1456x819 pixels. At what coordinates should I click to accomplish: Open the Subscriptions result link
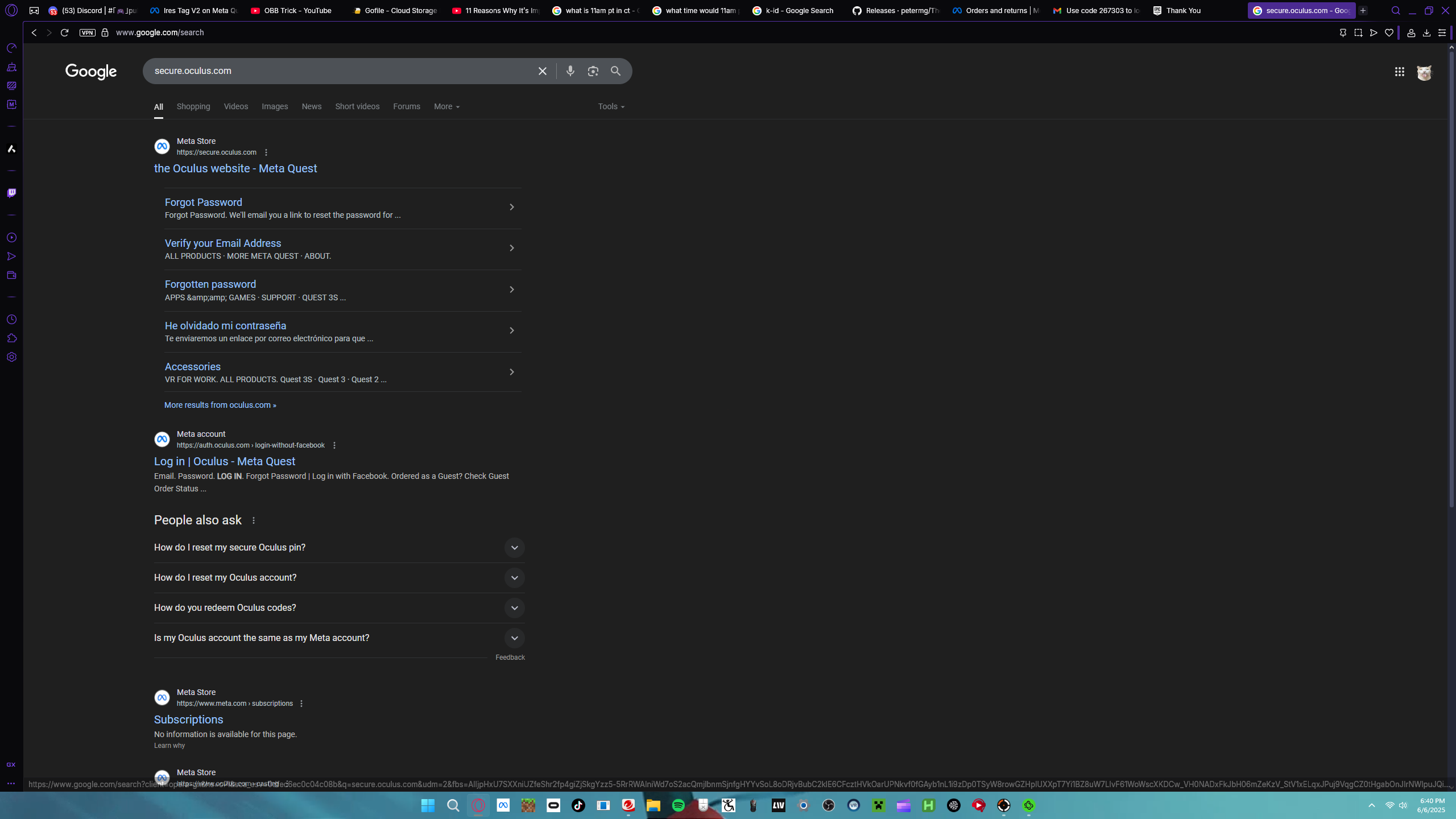point(189,719)
